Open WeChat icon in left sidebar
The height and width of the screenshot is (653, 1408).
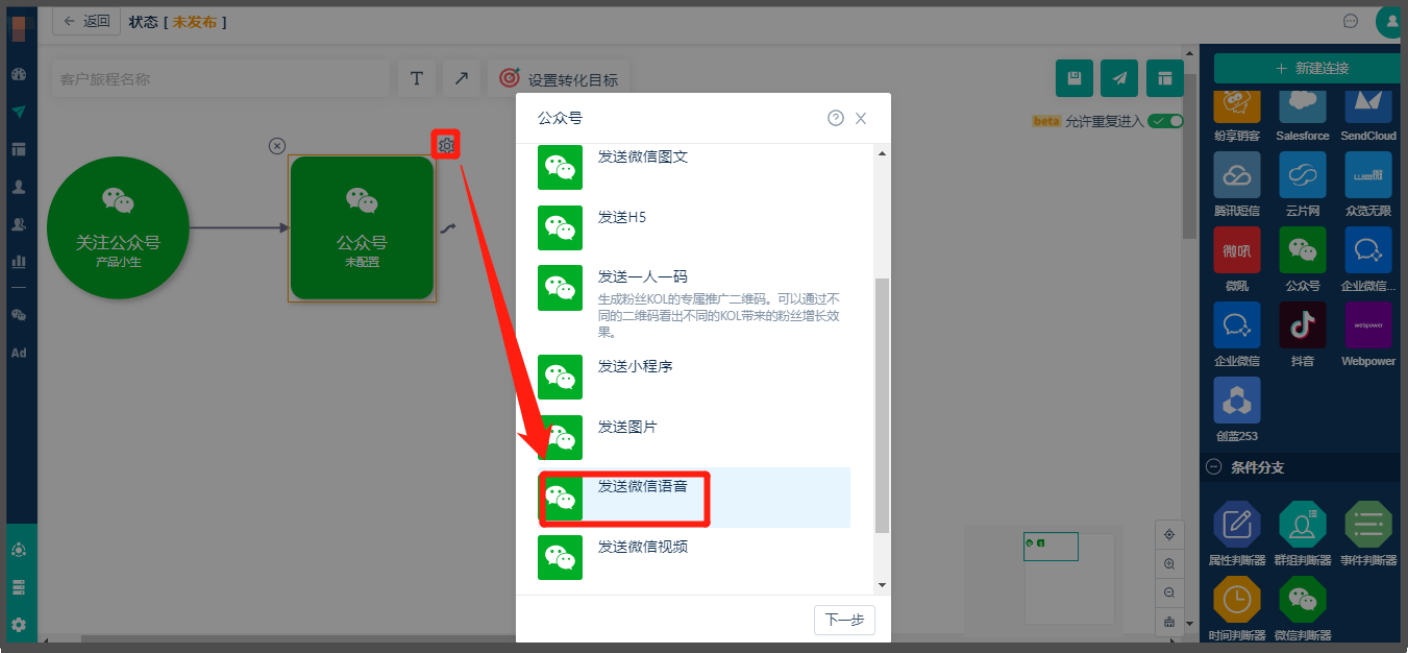18,315
